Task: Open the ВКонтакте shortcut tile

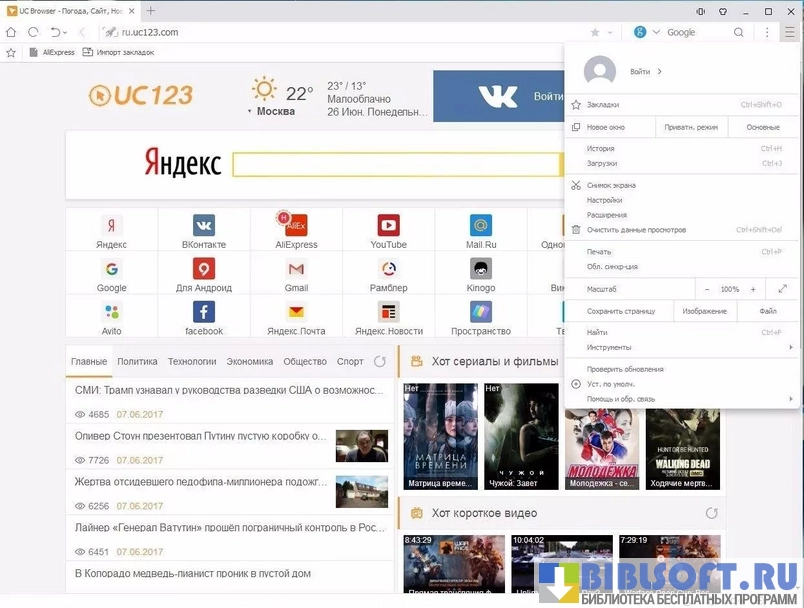Action: point(204,232)
